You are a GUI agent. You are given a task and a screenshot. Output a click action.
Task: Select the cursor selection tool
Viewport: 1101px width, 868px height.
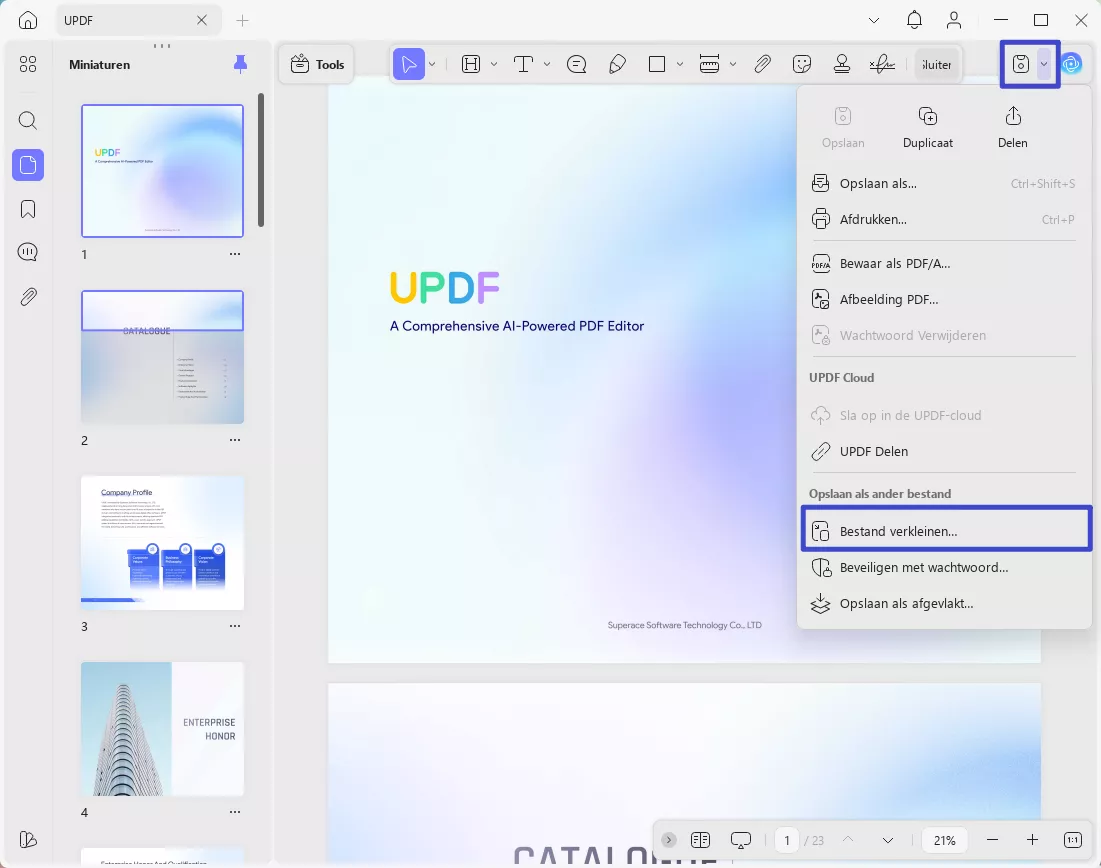click(x=409, y=65)
